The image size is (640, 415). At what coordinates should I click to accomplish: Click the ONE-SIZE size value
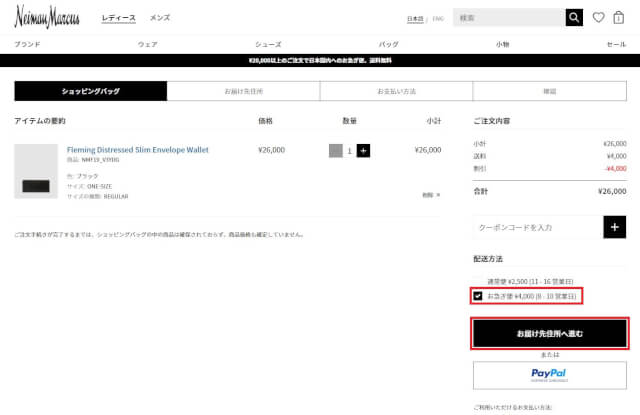99,186
